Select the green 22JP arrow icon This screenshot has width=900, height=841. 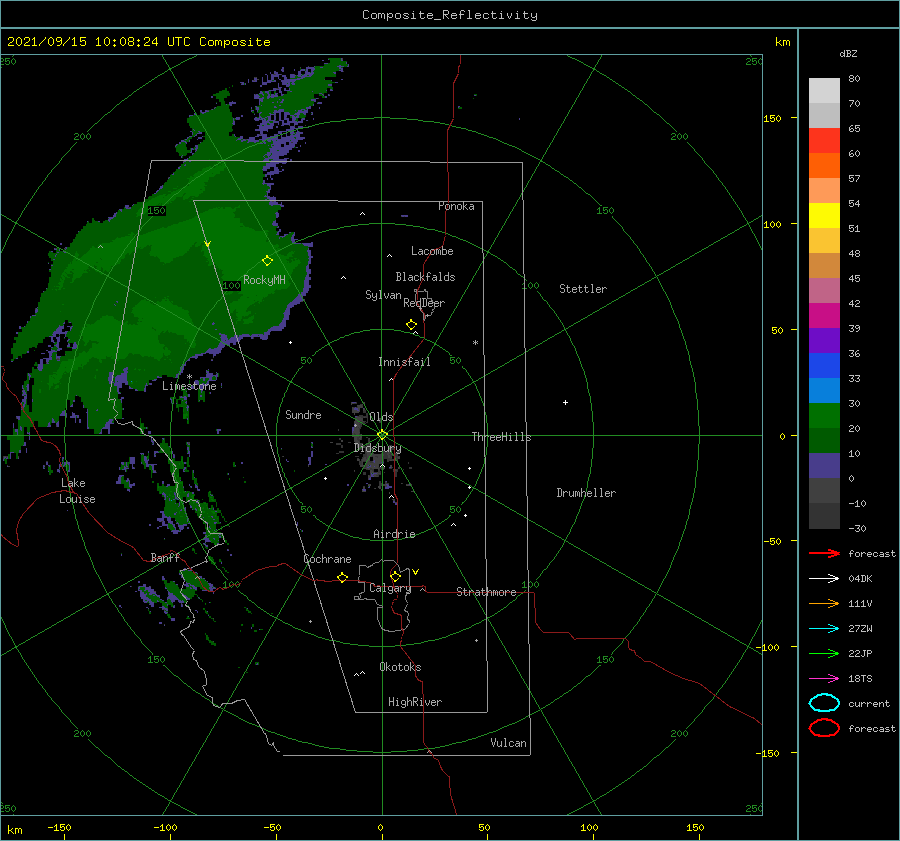[x=824, y=653]
